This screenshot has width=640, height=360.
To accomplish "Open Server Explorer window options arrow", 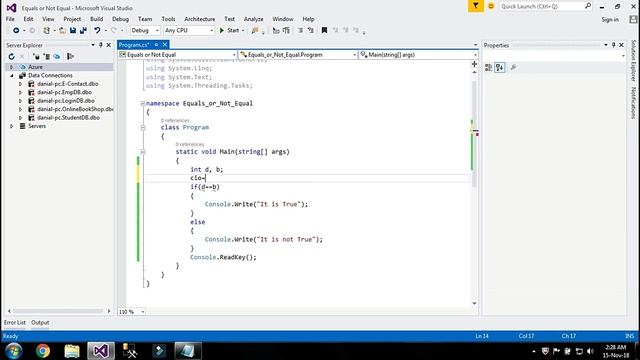I will [x=93, y=45].
